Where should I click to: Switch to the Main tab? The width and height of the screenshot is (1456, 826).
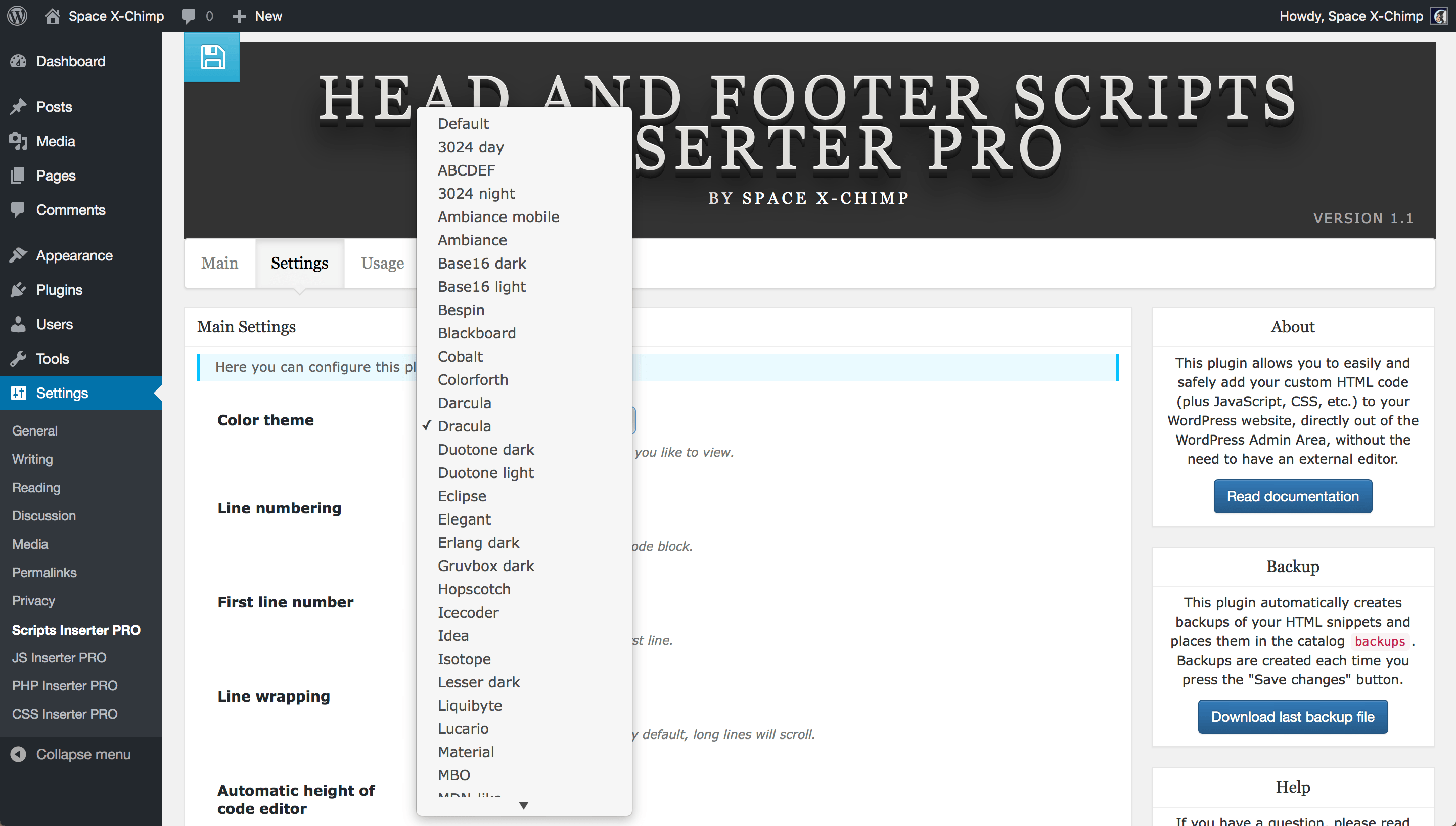click(220, 262)
